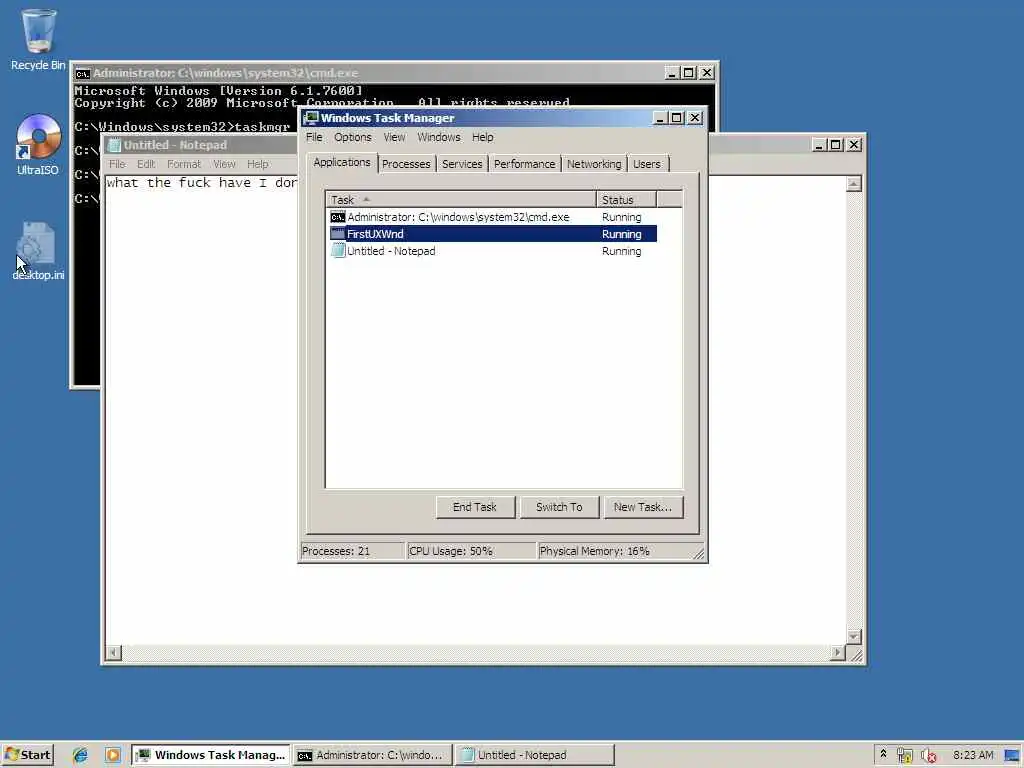Select the FirstUXWnd task row
The height and width of the screenshot is (768, 1024).
(x=492, y=234)
